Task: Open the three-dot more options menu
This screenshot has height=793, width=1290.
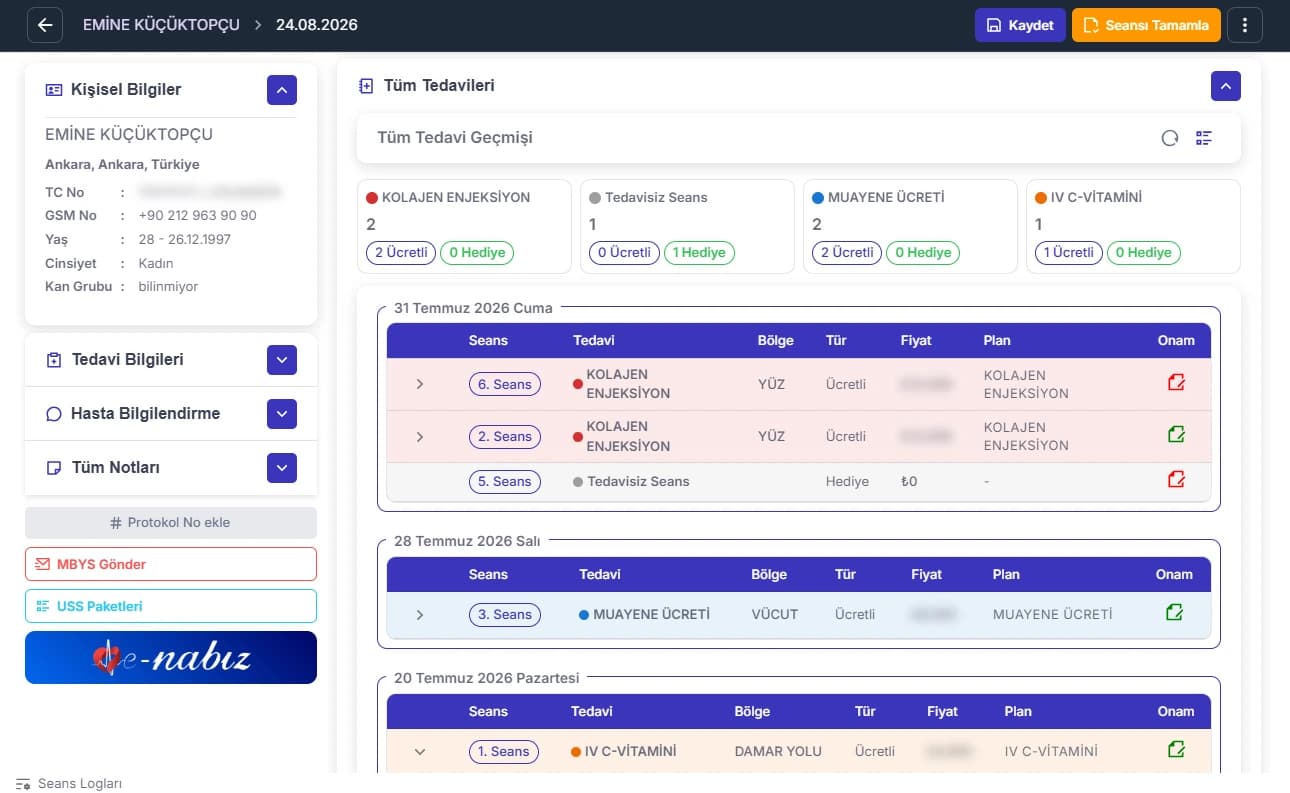Action: coord(1245,25)
